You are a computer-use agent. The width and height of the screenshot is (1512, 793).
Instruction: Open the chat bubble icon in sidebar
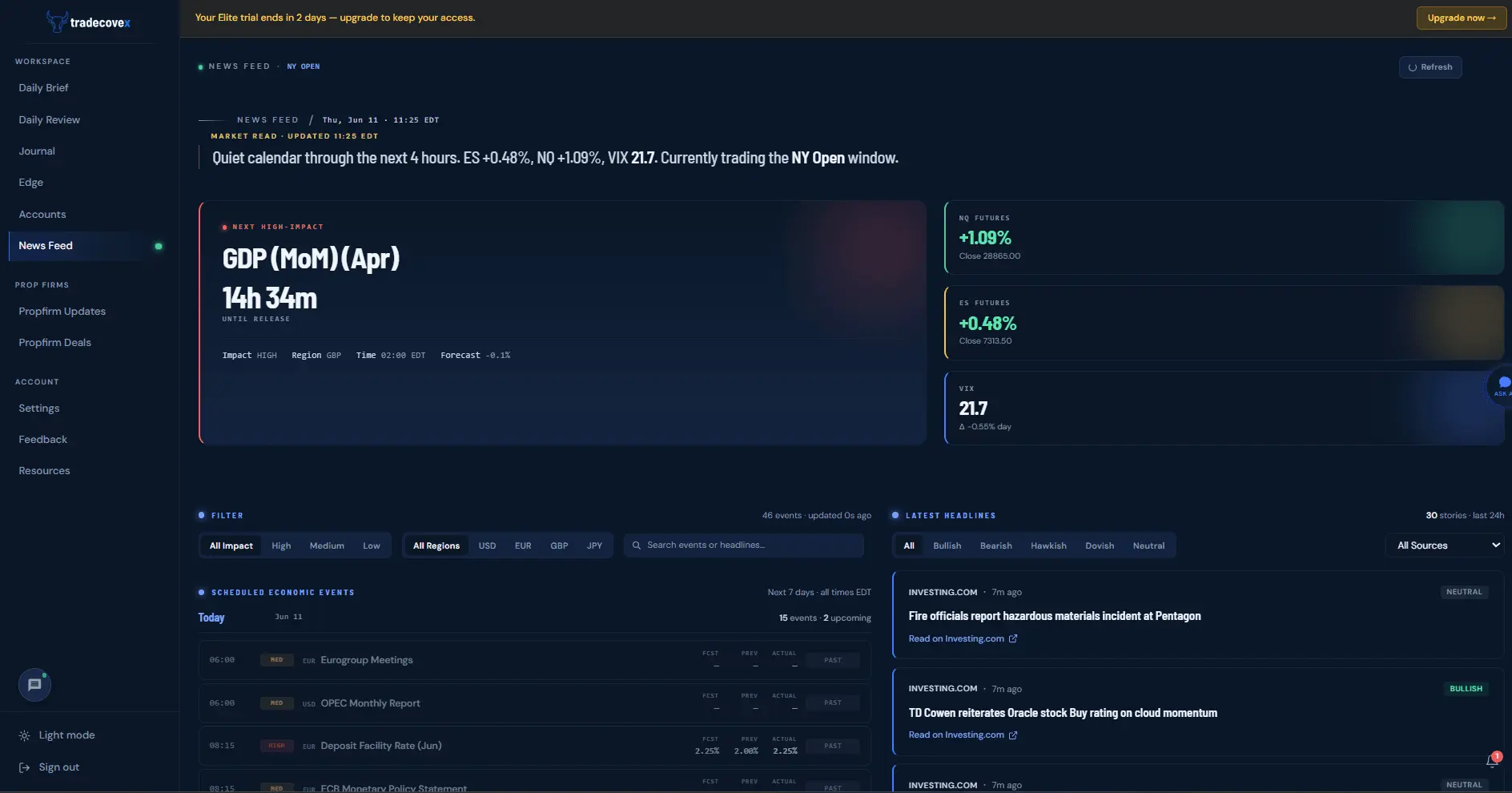34,685
